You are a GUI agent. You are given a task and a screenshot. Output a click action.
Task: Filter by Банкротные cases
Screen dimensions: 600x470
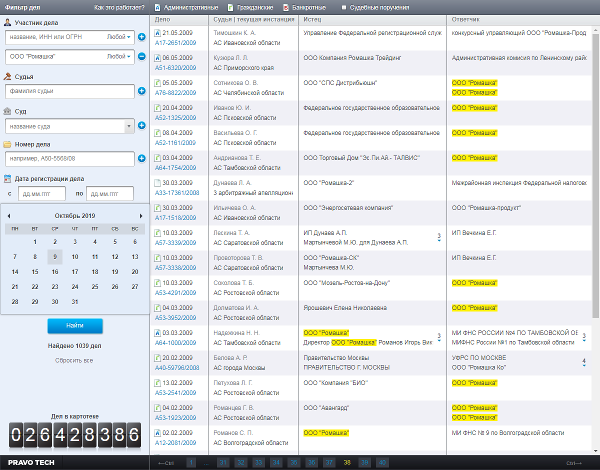pyautogui.click(x=305, y=7)
